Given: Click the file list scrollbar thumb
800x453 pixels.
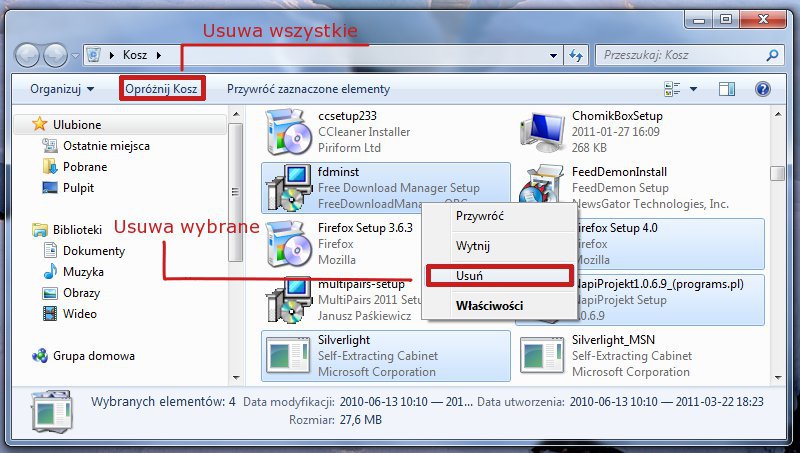Looking at the screenshot, I should (x=778, y=173).
